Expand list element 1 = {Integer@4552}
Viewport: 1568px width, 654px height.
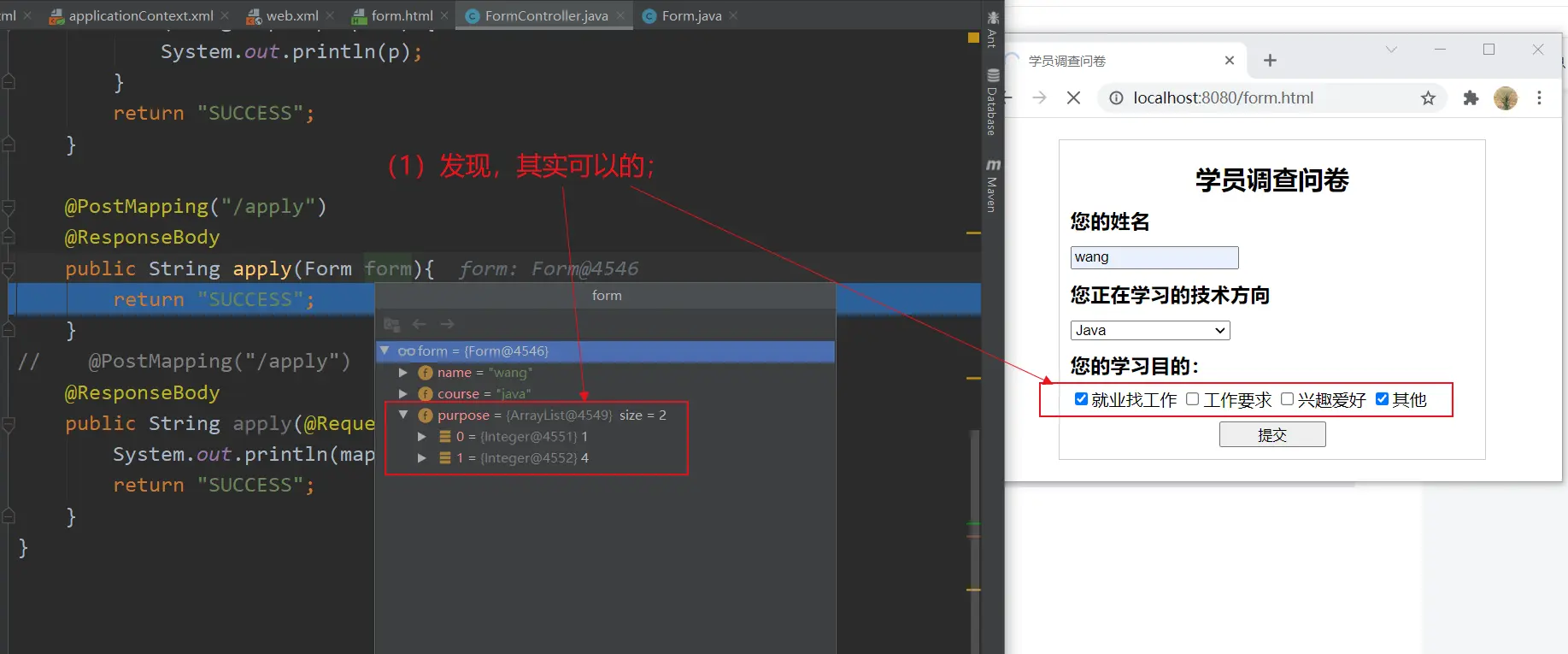(x=422, y=458)
